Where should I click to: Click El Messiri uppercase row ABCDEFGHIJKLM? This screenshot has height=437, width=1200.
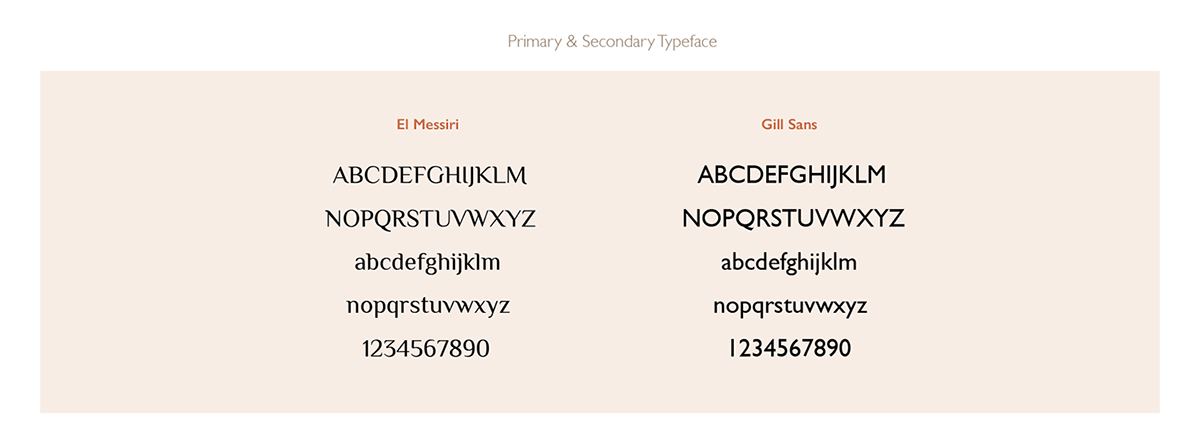tap(429, 176)
